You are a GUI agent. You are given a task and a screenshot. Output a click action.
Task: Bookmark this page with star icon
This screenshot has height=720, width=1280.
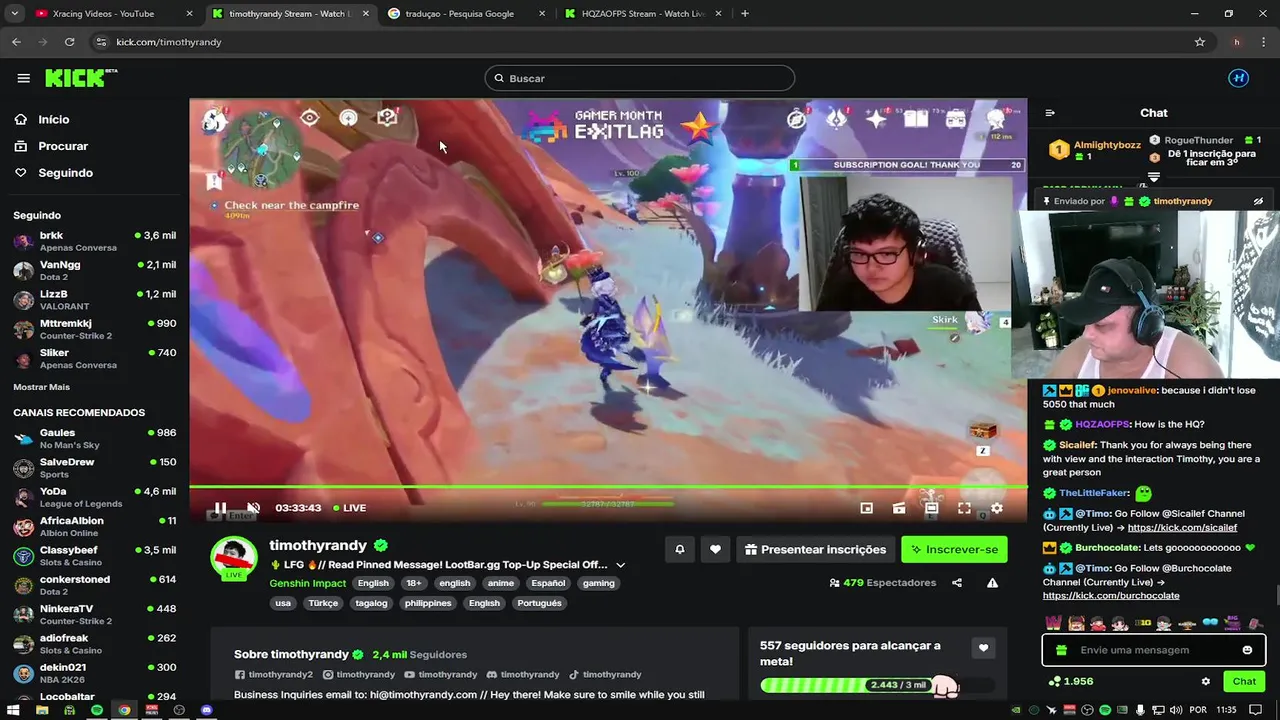tap(1200, 42)
